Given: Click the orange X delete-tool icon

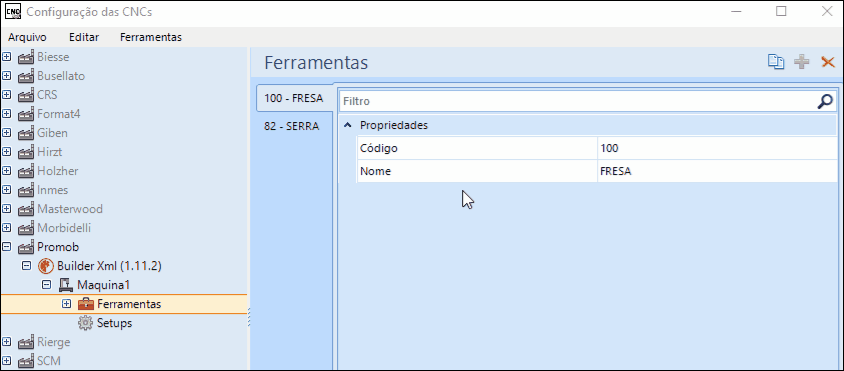Looking at the screenshot, I should tap(828, 62).
